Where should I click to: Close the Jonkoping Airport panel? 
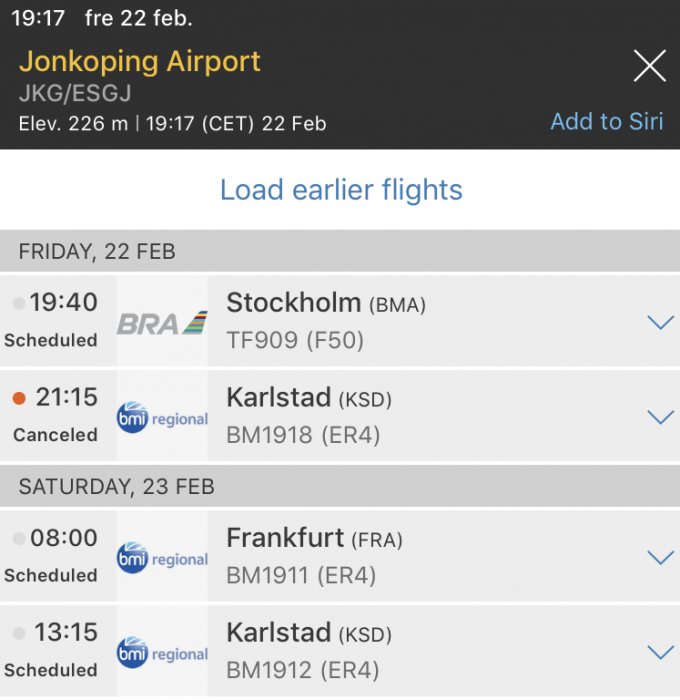(650, 67)
